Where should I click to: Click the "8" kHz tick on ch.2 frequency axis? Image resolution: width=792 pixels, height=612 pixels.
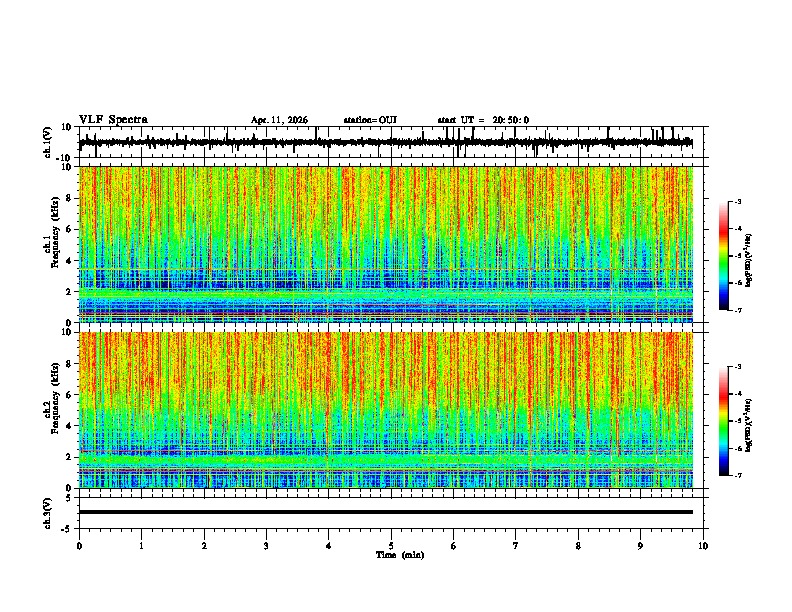click(x=70, y=364)
